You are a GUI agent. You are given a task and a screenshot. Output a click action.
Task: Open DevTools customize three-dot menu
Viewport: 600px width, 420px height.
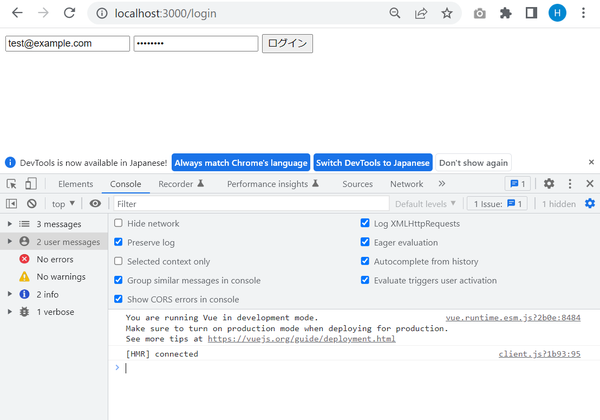point(570,184)
